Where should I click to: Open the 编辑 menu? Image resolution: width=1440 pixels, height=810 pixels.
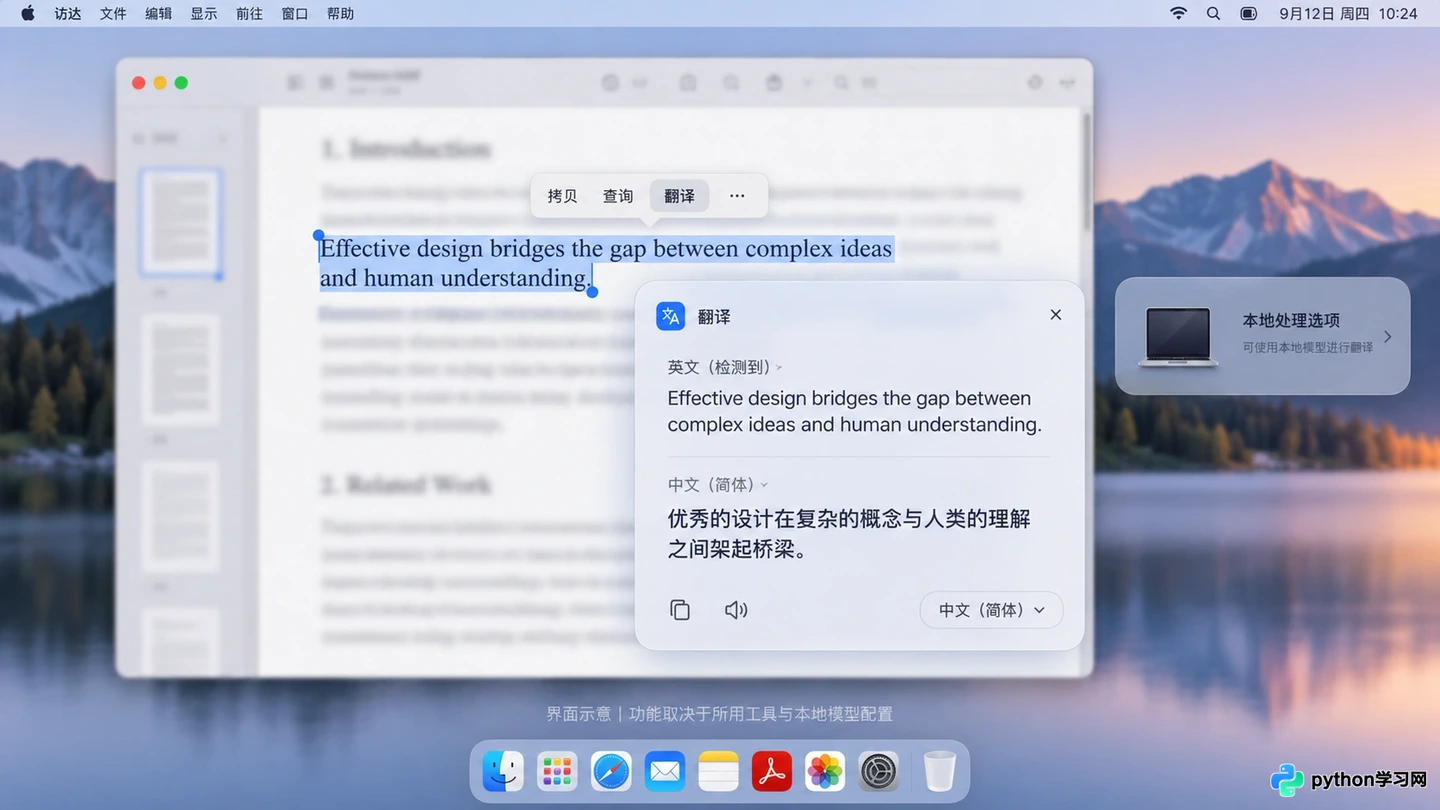point(158,14)
